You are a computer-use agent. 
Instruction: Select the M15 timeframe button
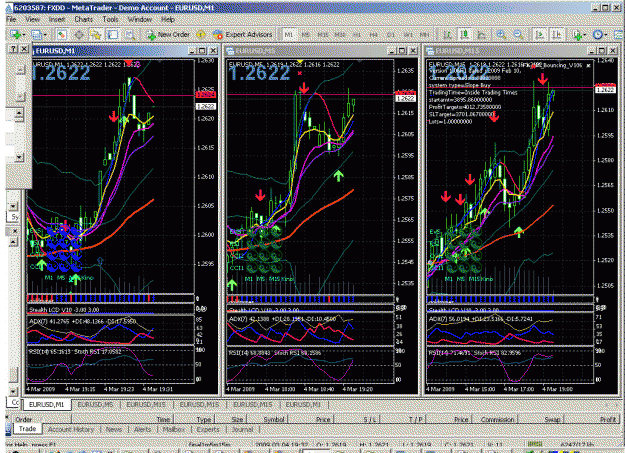[x=323, y=35]
